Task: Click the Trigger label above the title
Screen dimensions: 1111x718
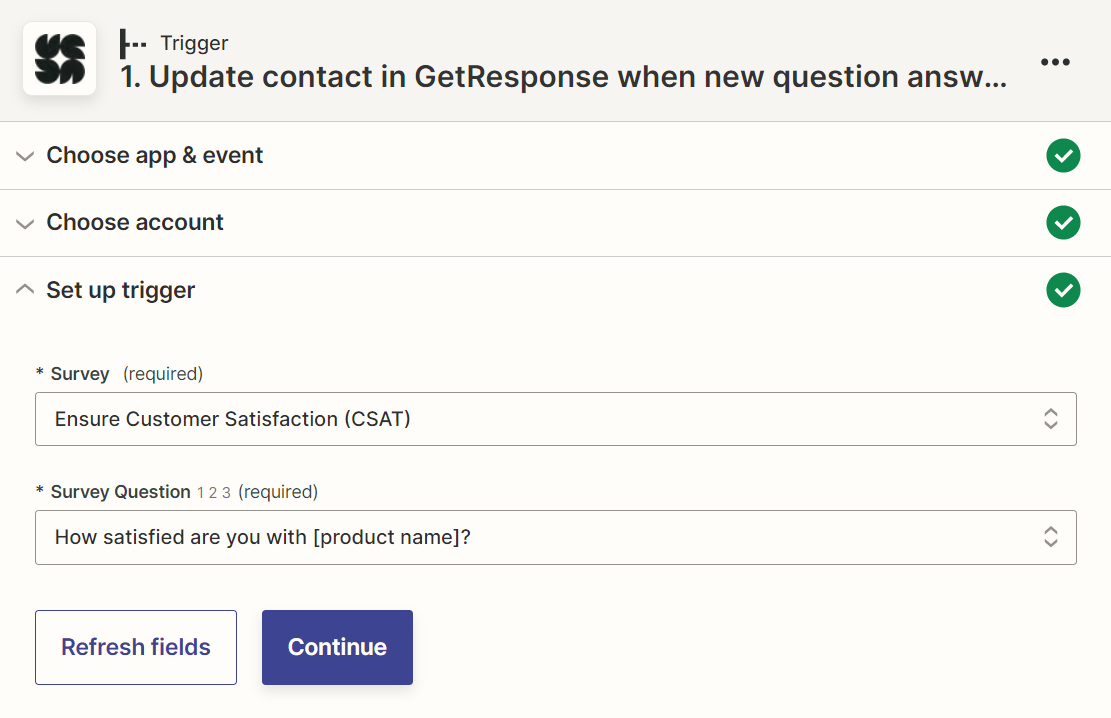Action: [x=194, y=43]
